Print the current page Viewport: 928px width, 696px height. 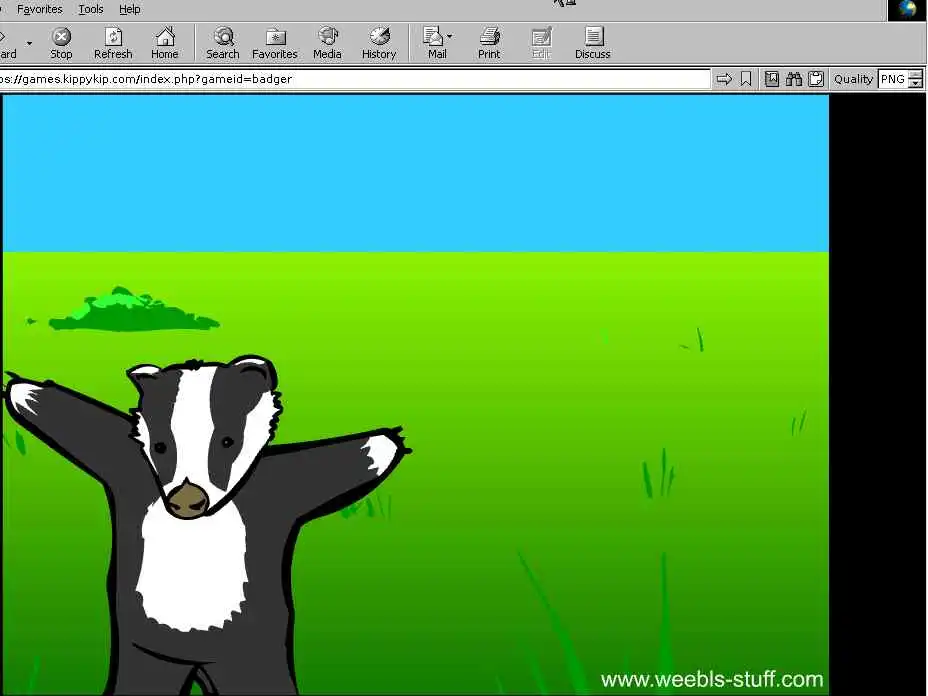click(489, 43)
